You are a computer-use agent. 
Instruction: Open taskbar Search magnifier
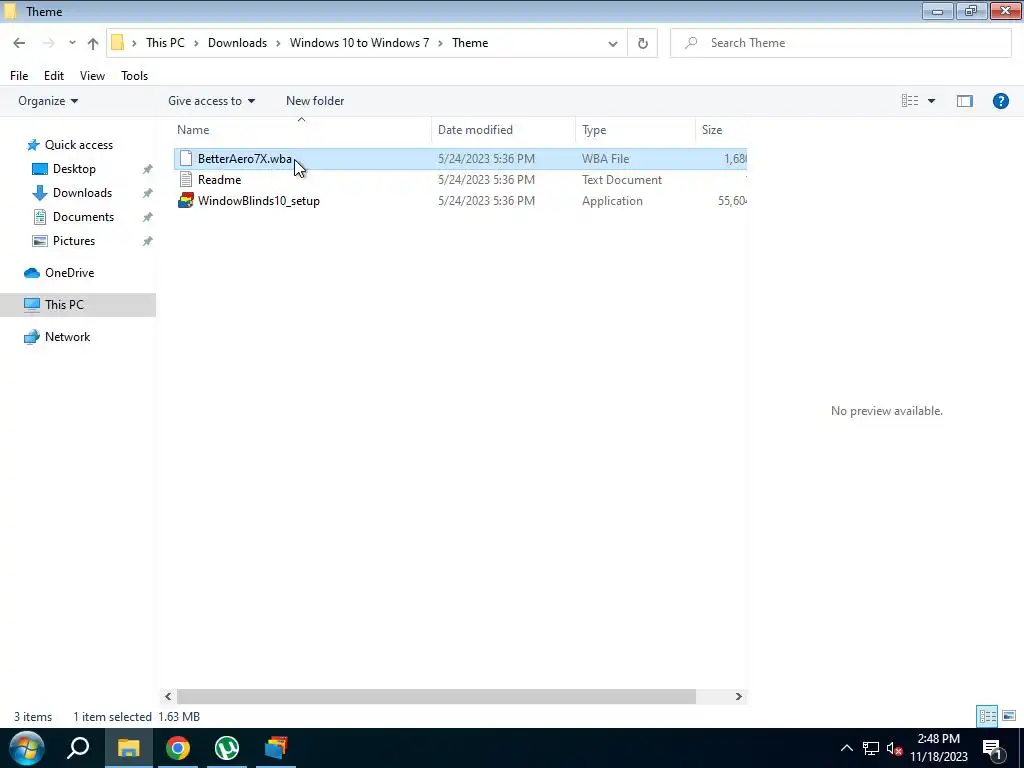(x=78, y=748)
